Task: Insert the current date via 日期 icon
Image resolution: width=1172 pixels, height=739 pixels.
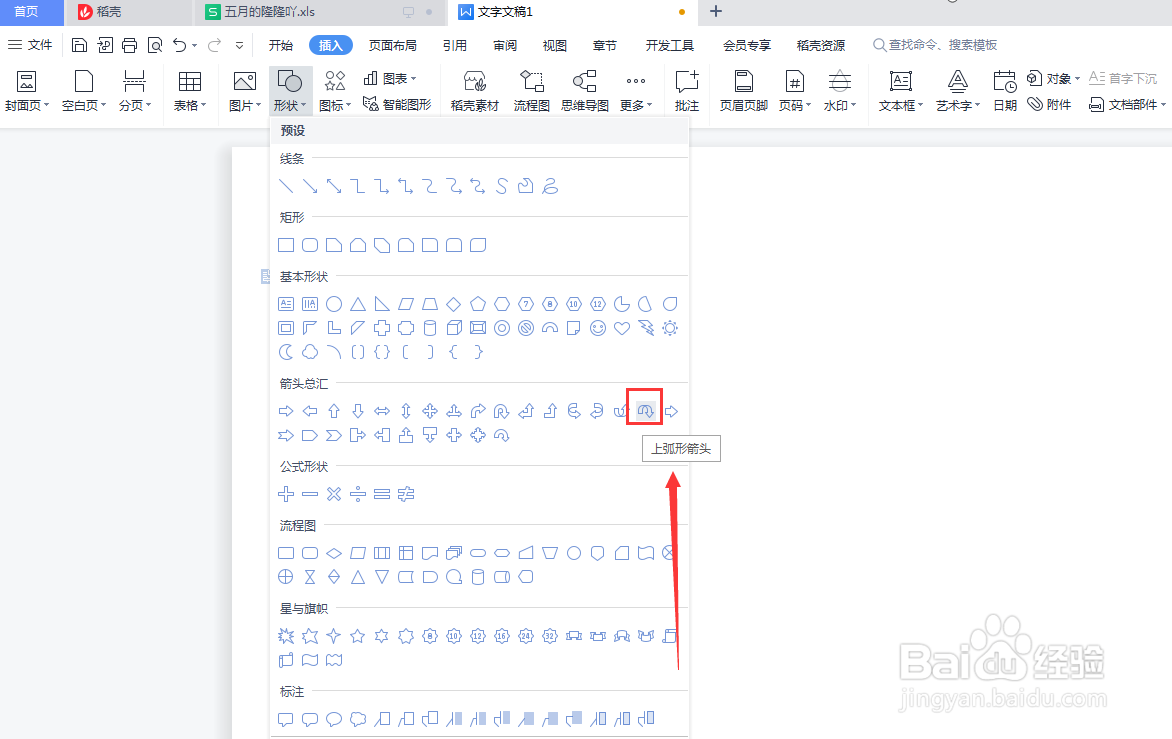Action: click(x=1004, y=89)
